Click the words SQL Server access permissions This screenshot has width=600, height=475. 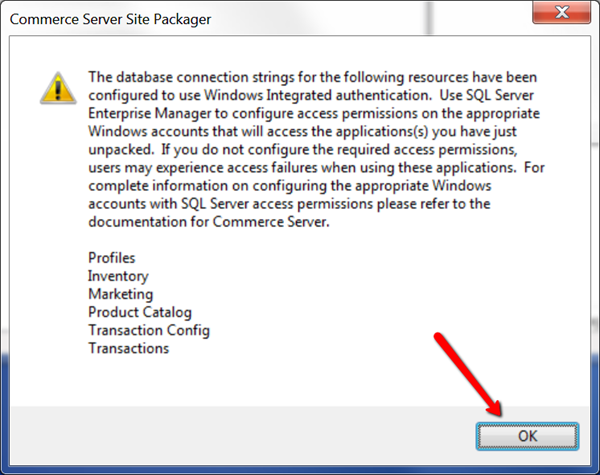pyautogui.click(x=277, y=204)
